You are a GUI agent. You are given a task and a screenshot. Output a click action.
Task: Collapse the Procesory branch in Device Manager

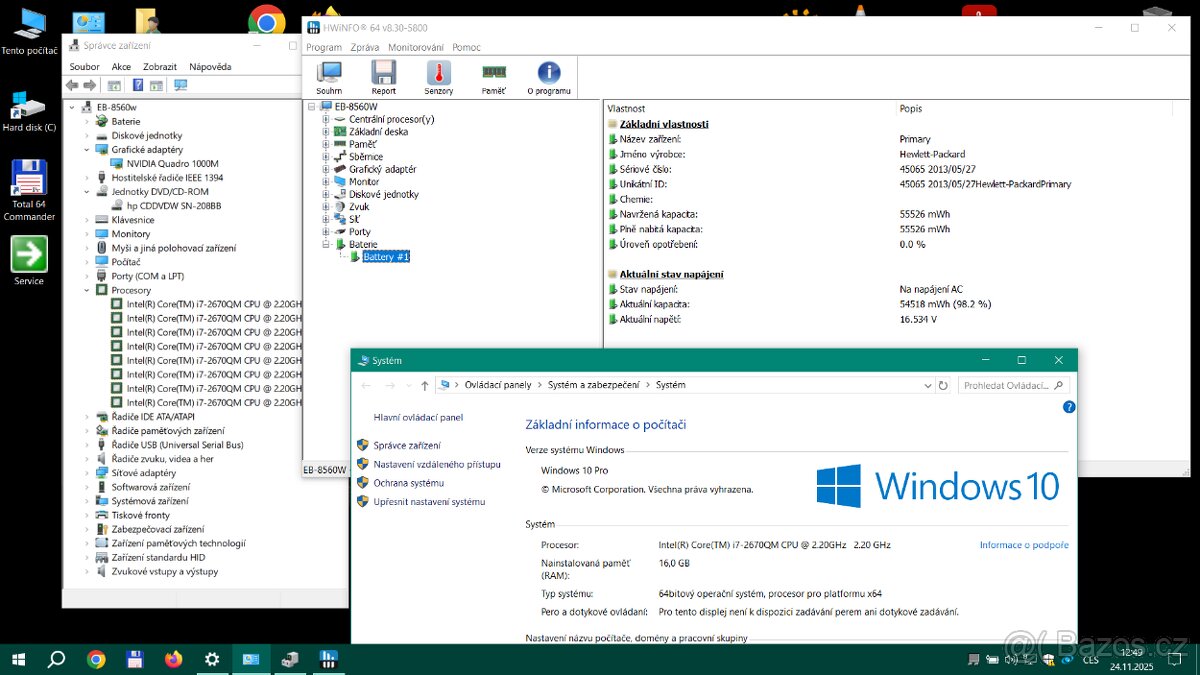[86, 289]
